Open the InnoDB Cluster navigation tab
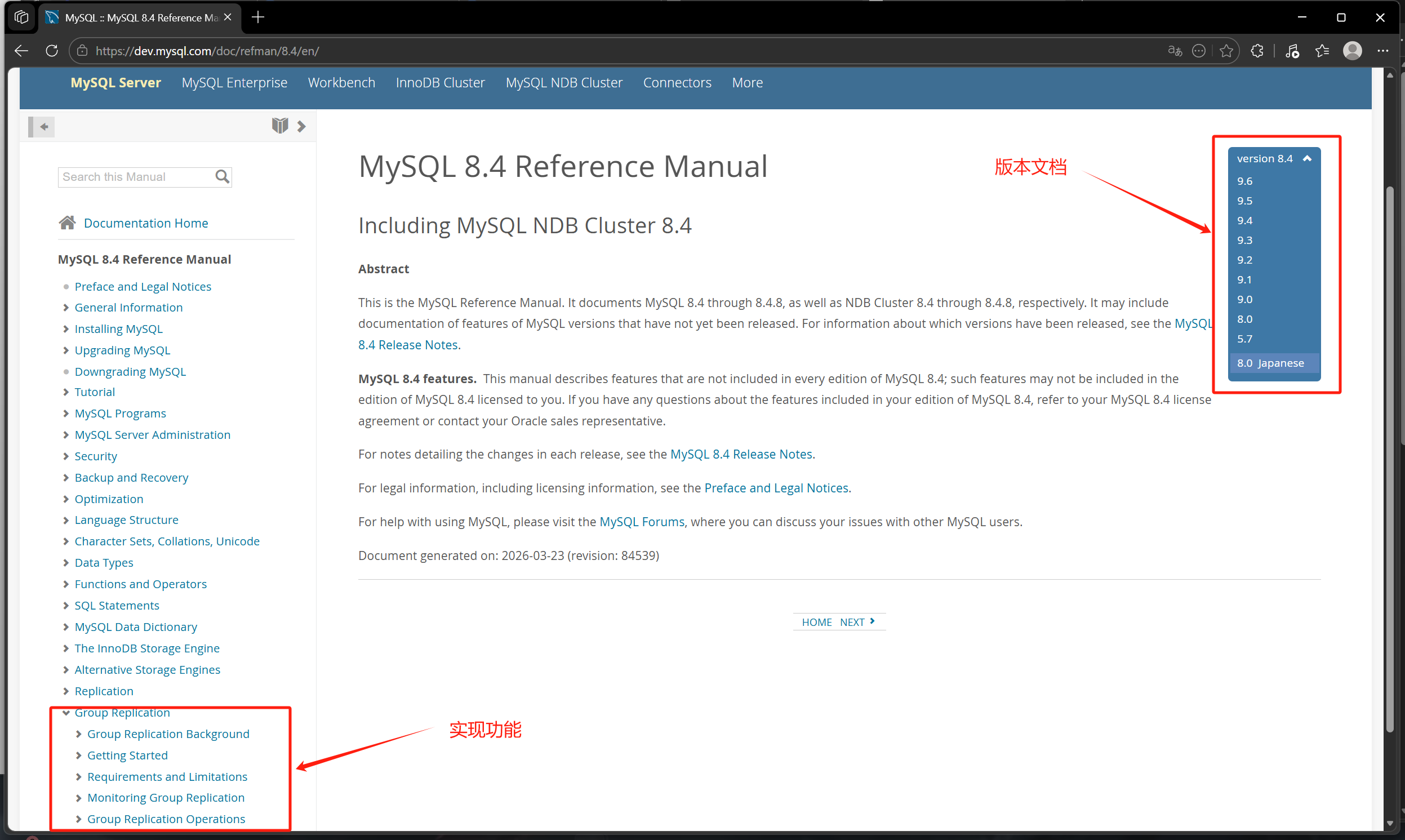The width and height of the screenshot is (1405, 840). pos(439,83)
